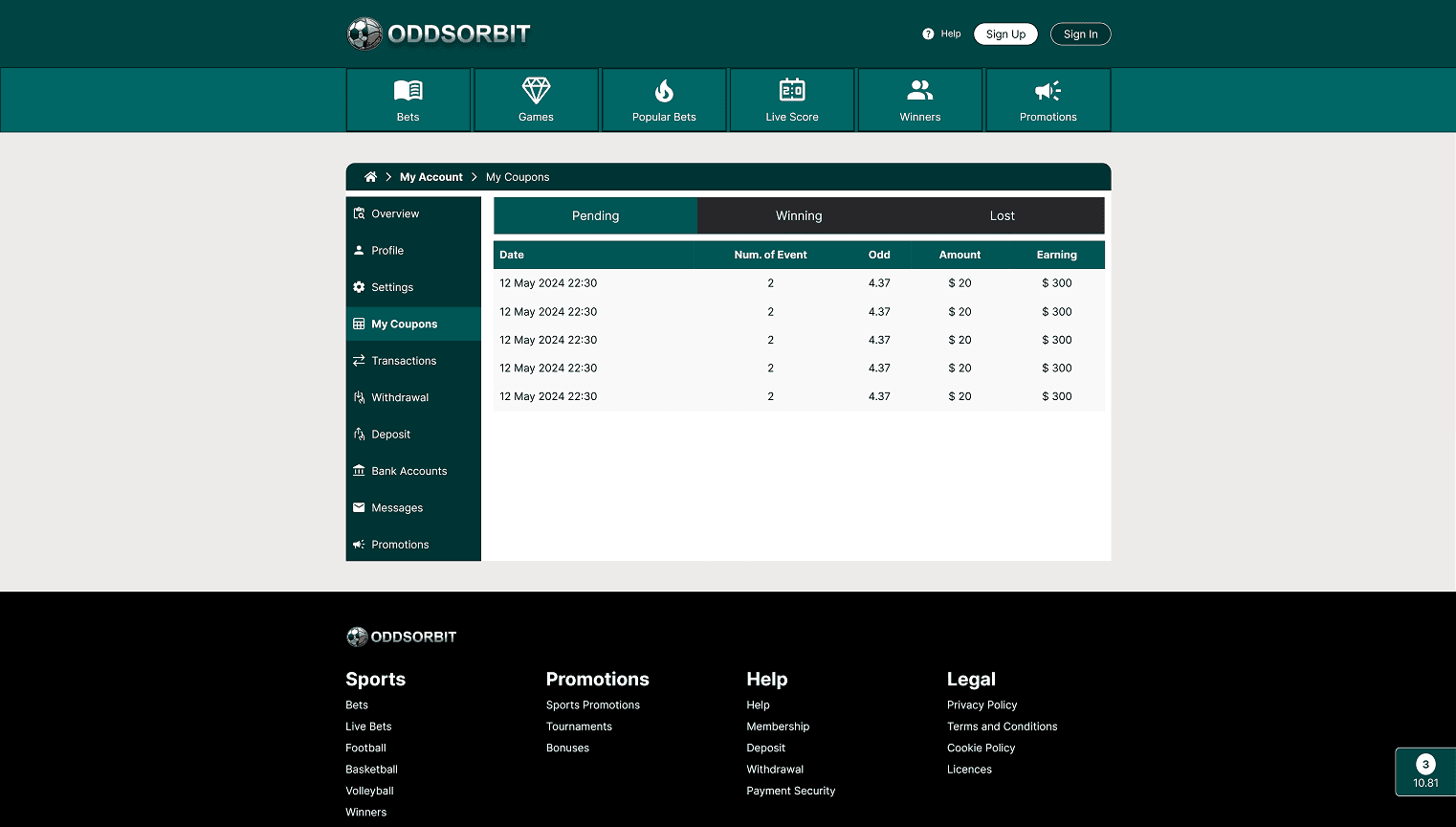Click the home icon in breadcrumb
Viewport: 1456px width, 827px height.
click(x=370, y=177)
